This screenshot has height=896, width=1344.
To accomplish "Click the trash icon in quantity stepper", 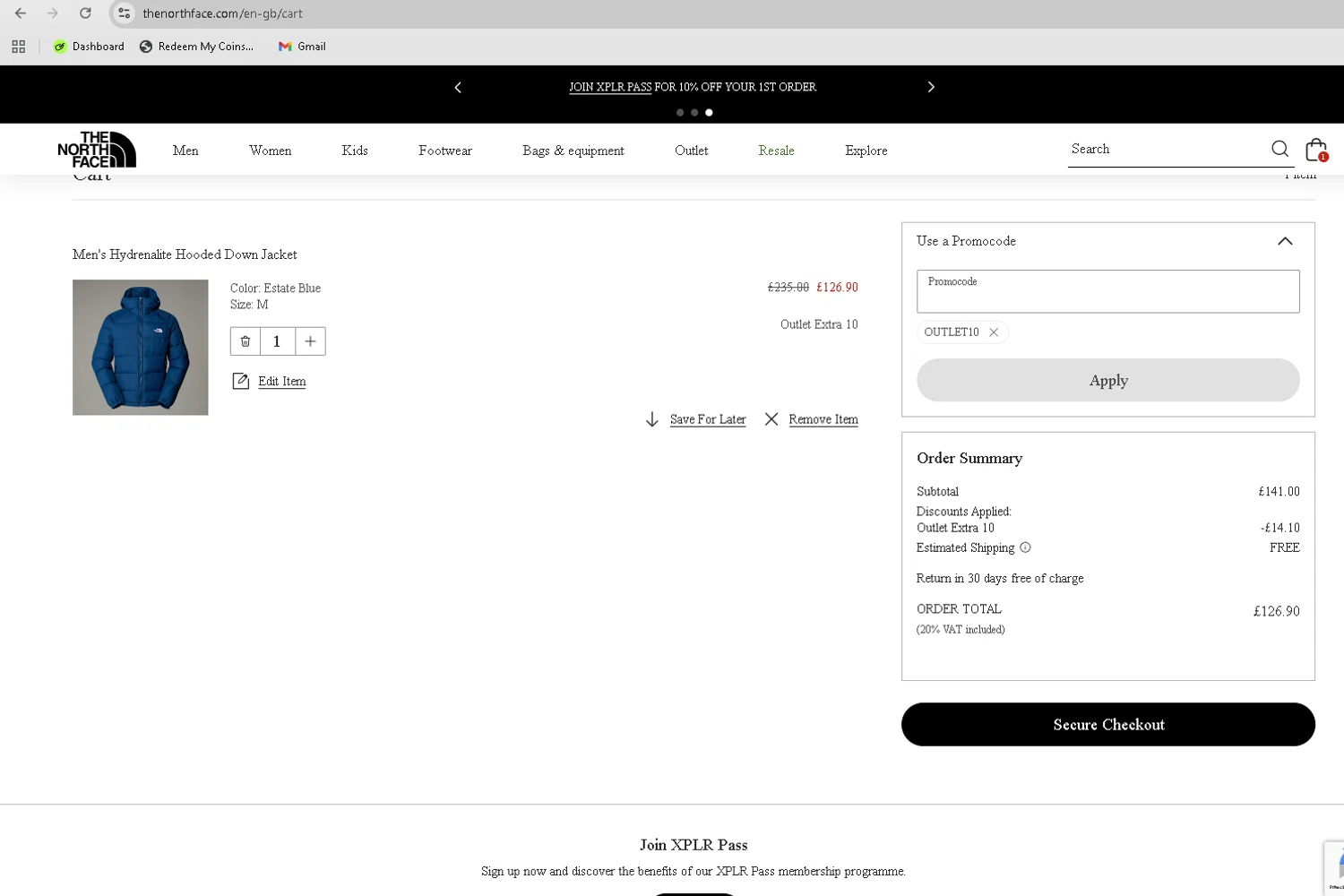I will pos(246,341).
